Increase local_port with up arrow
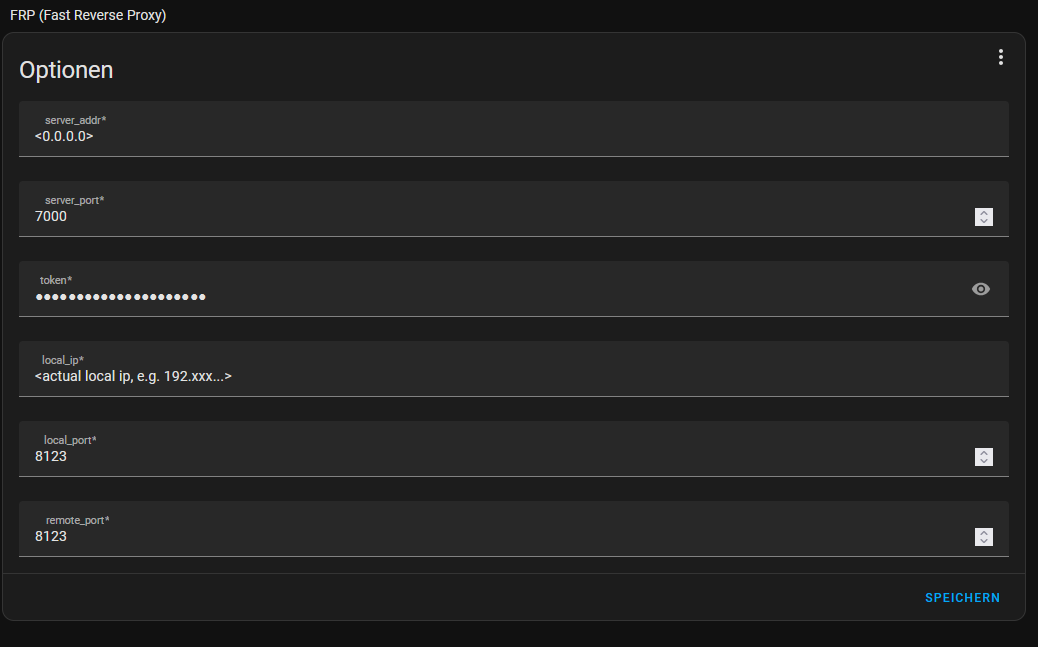This screenshot has width=1038, height=647. 984,452
